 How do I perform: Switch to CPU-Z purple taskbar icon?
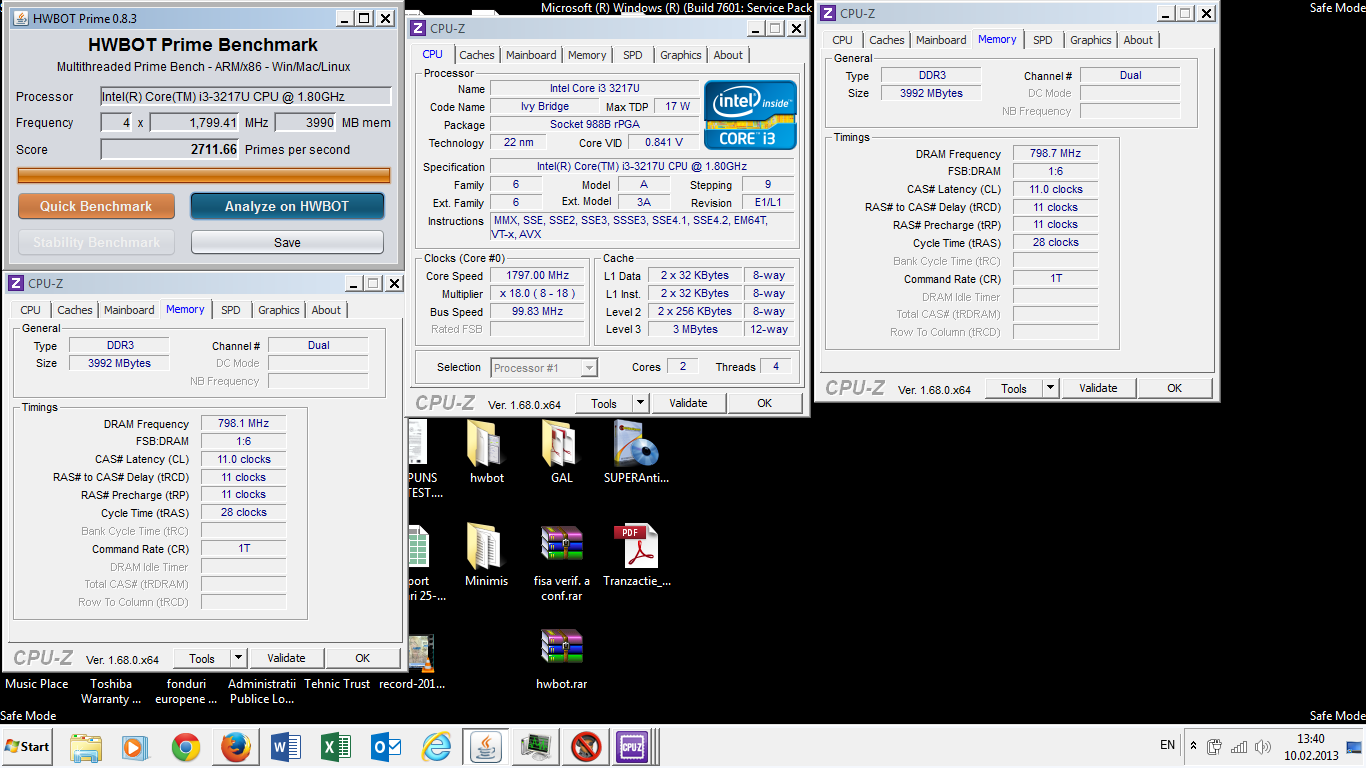click(632, 747)
